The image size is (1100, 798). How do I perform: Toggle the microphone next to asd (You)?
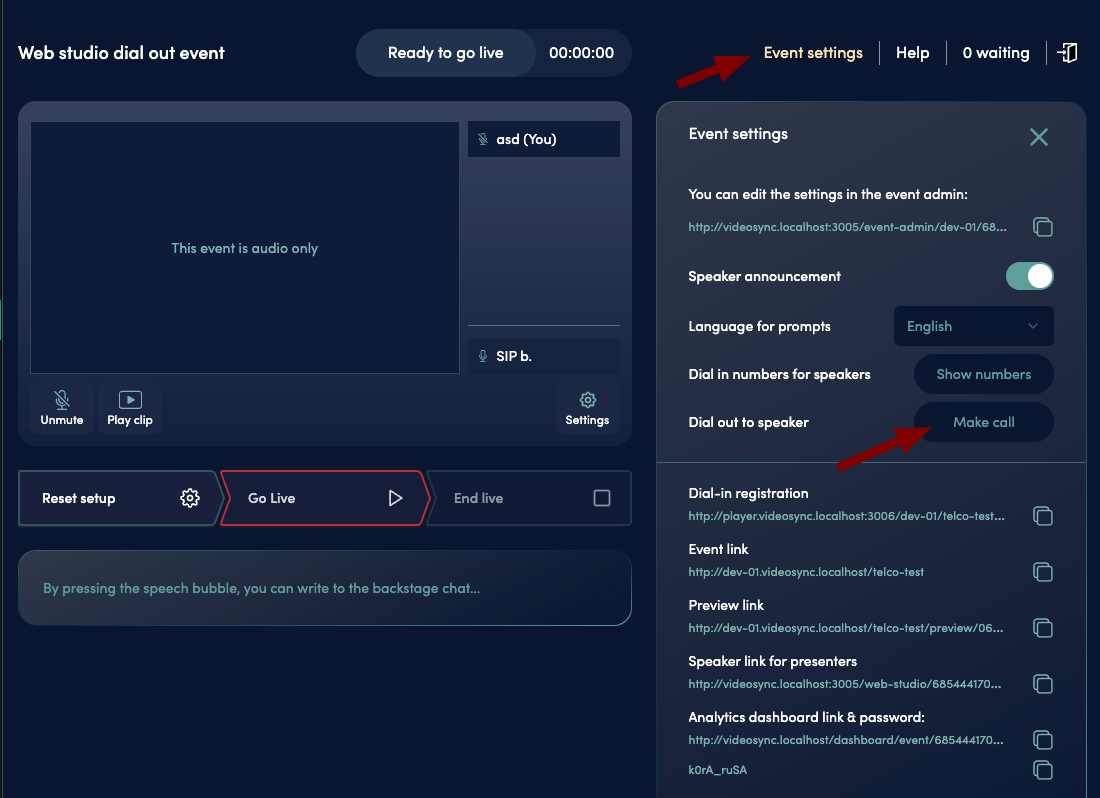coord(482,139)
